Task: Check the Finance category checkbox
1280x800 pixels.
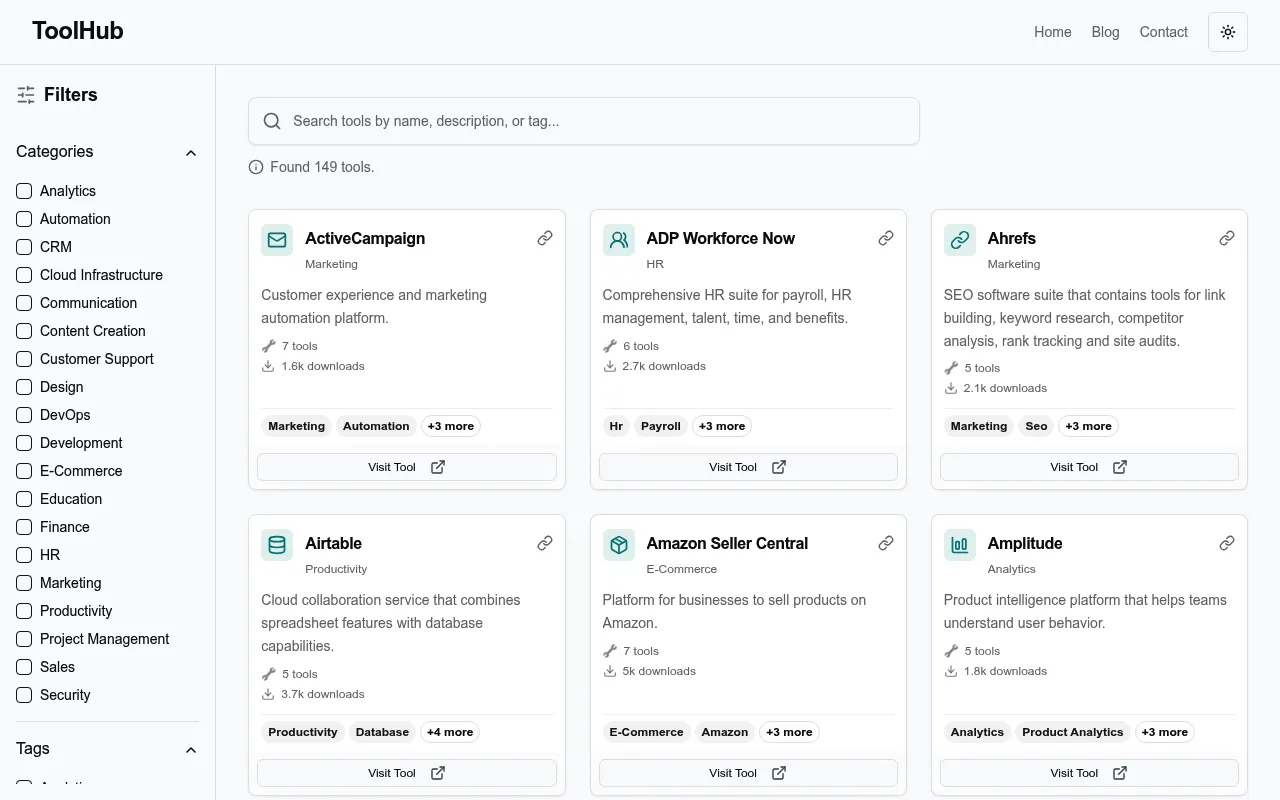Action: [x=24, y=527]
